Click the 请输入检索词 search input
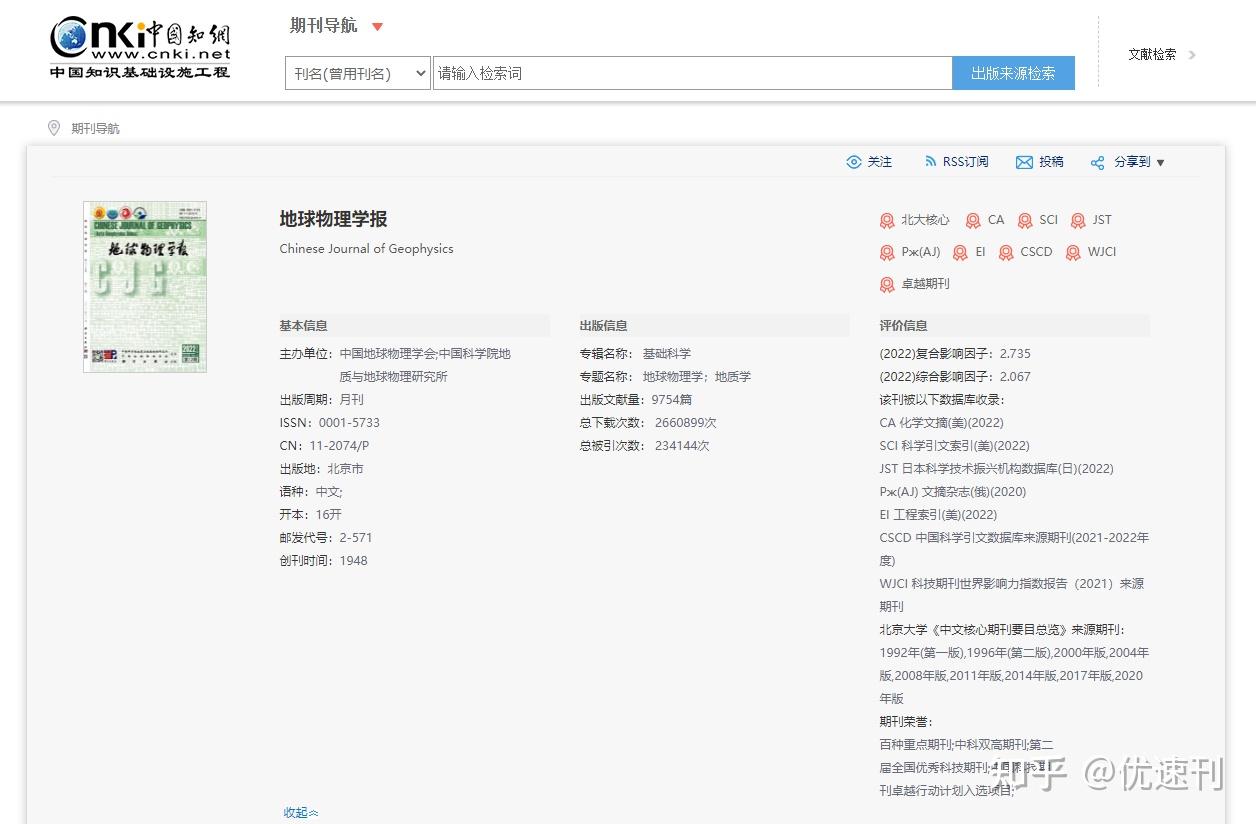Image resolution: width=1256 pixels, height=824 pixels. (x=692, y=73)
